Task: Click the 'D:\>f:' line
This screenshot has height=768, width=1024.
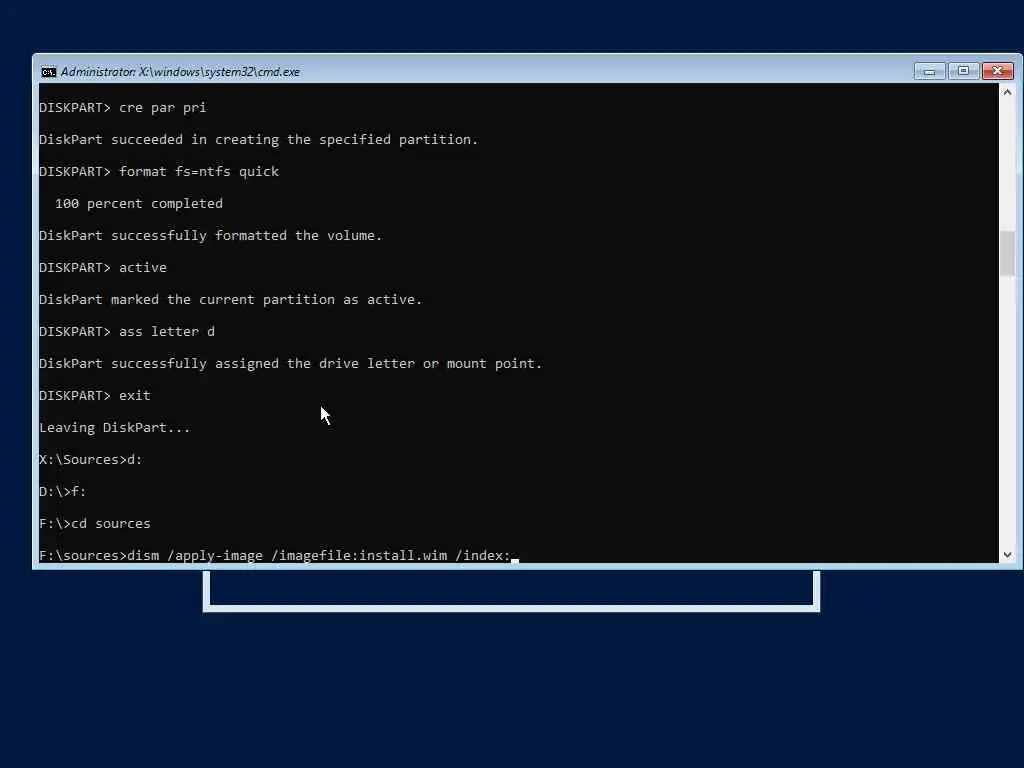Action: [63, 492]
